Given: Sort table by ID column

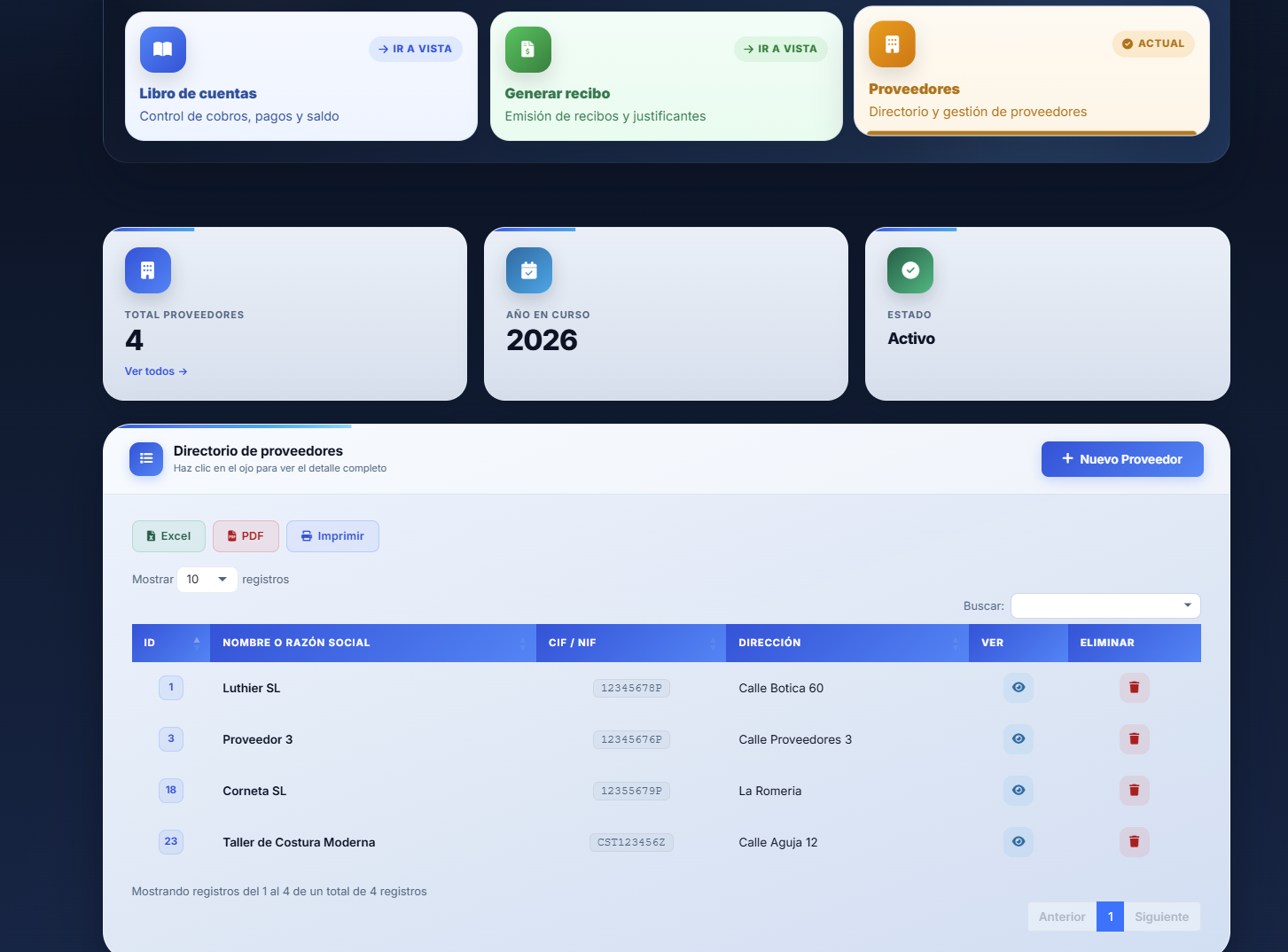Looking at the screenshot, I should pos(171,643).
